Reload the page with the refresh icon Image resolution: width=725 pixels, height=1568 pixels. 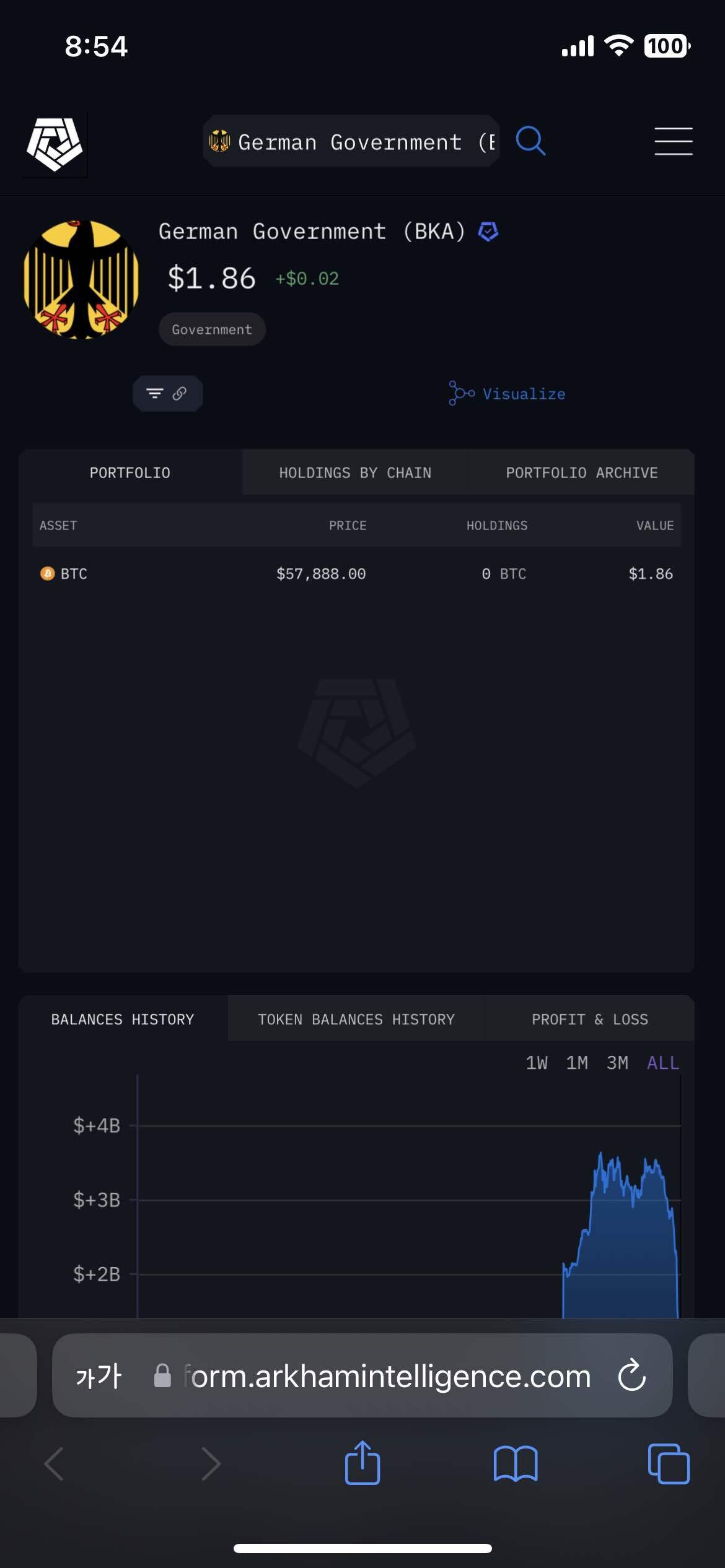tap(632, 1375)
